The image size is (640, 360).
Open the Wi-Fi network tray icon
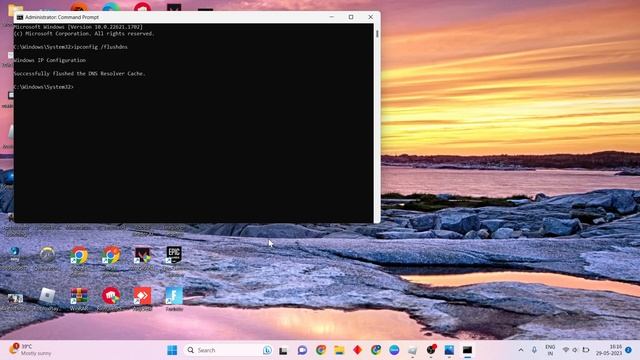(566, 350)
